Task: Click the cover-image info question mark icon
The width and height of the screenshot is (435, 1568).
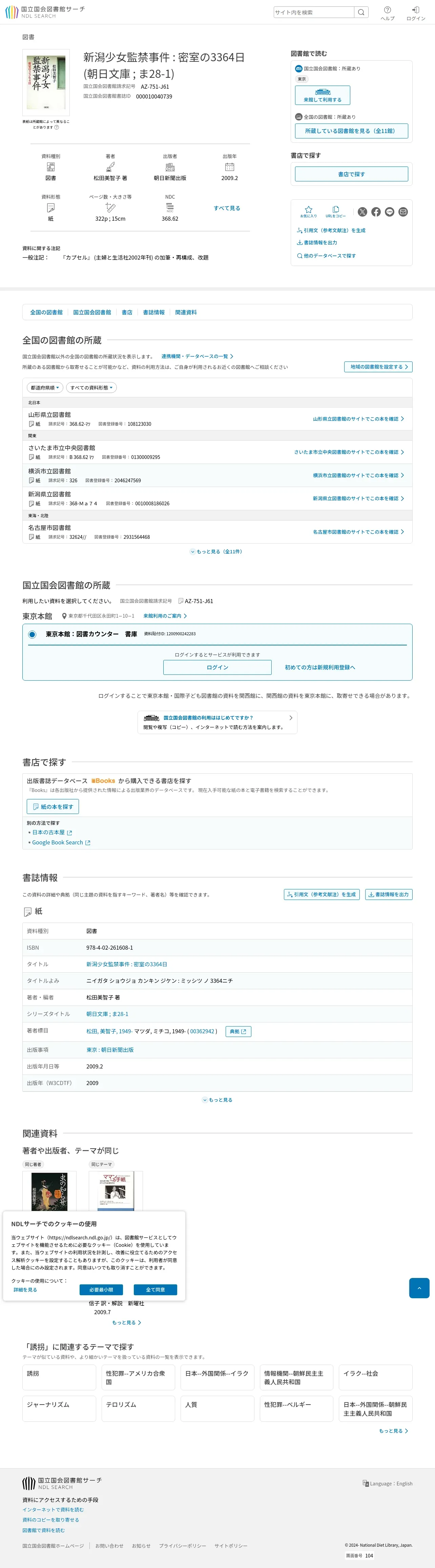Action: 57,127
